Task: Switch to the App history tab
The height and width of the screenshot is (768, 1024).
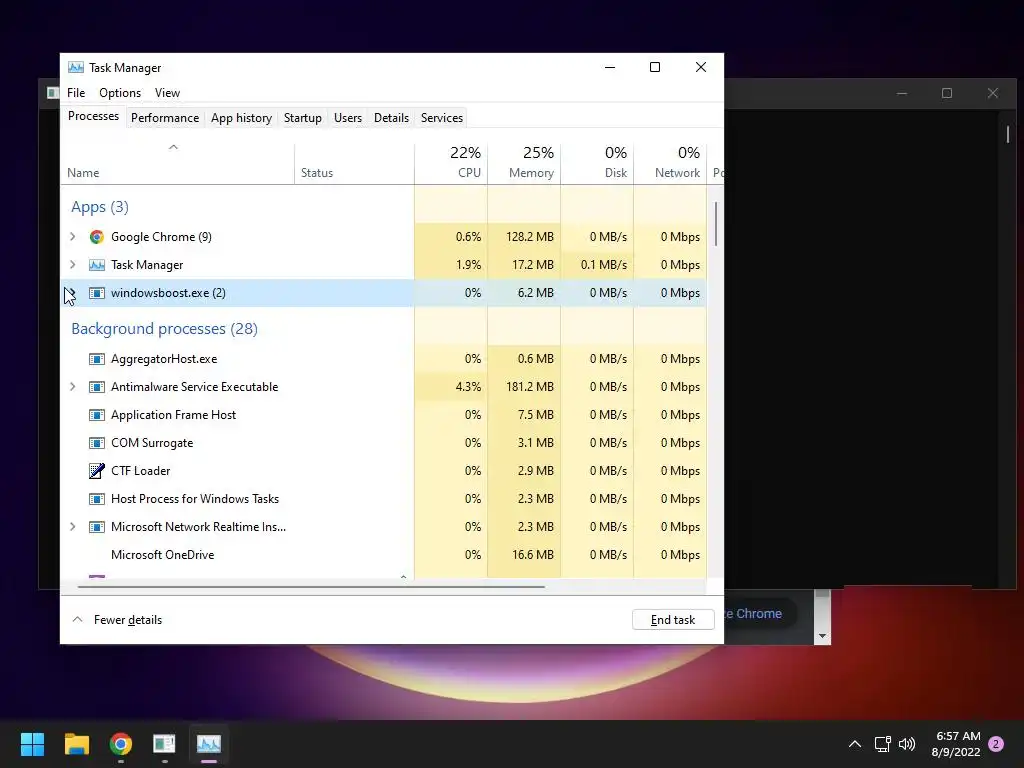Action: click(242, 118)
